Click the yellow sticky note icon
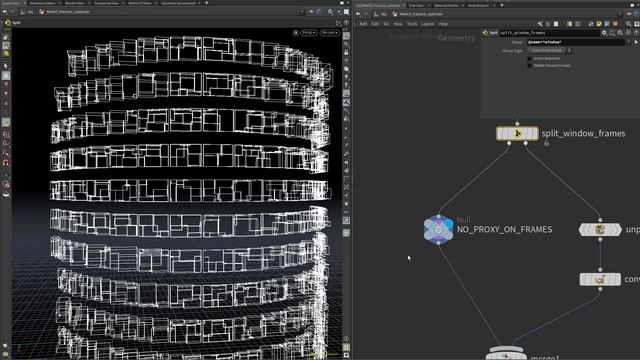This screenshot has width=640, height=360. [x=599, y=24]
